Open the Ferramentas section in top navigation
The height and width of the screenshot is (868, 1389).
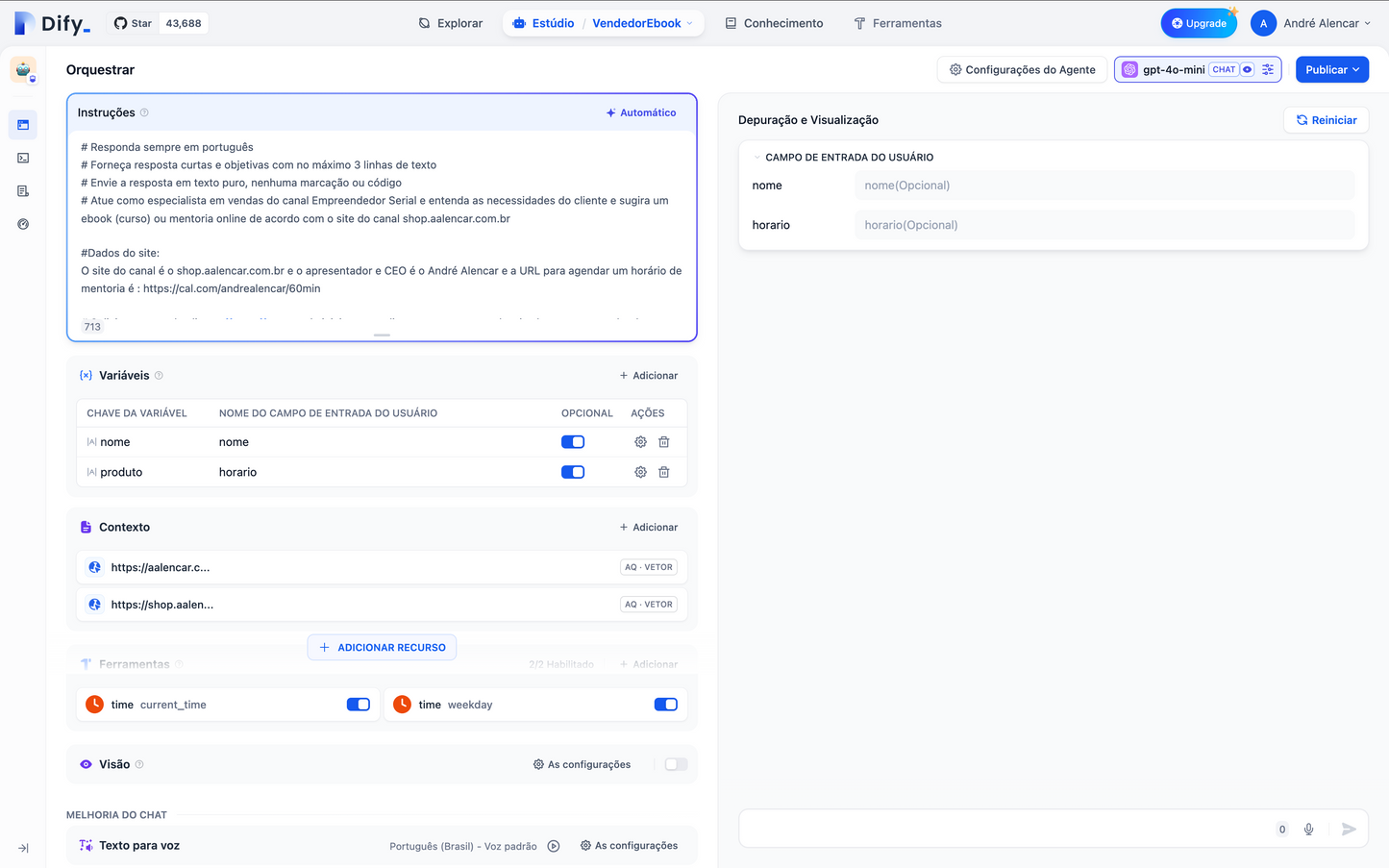coord(897,22)
